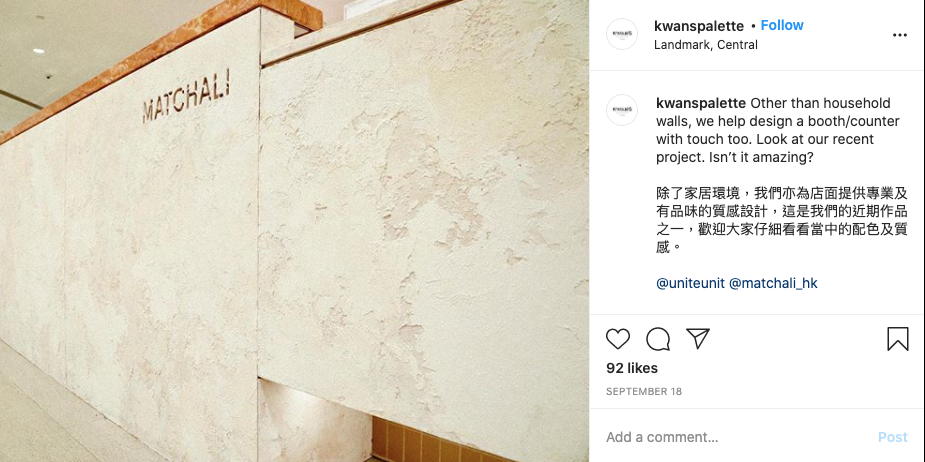Open the three-dot more options menu
Viewport: 925px width, 462px height.
(x=900, y=35)
